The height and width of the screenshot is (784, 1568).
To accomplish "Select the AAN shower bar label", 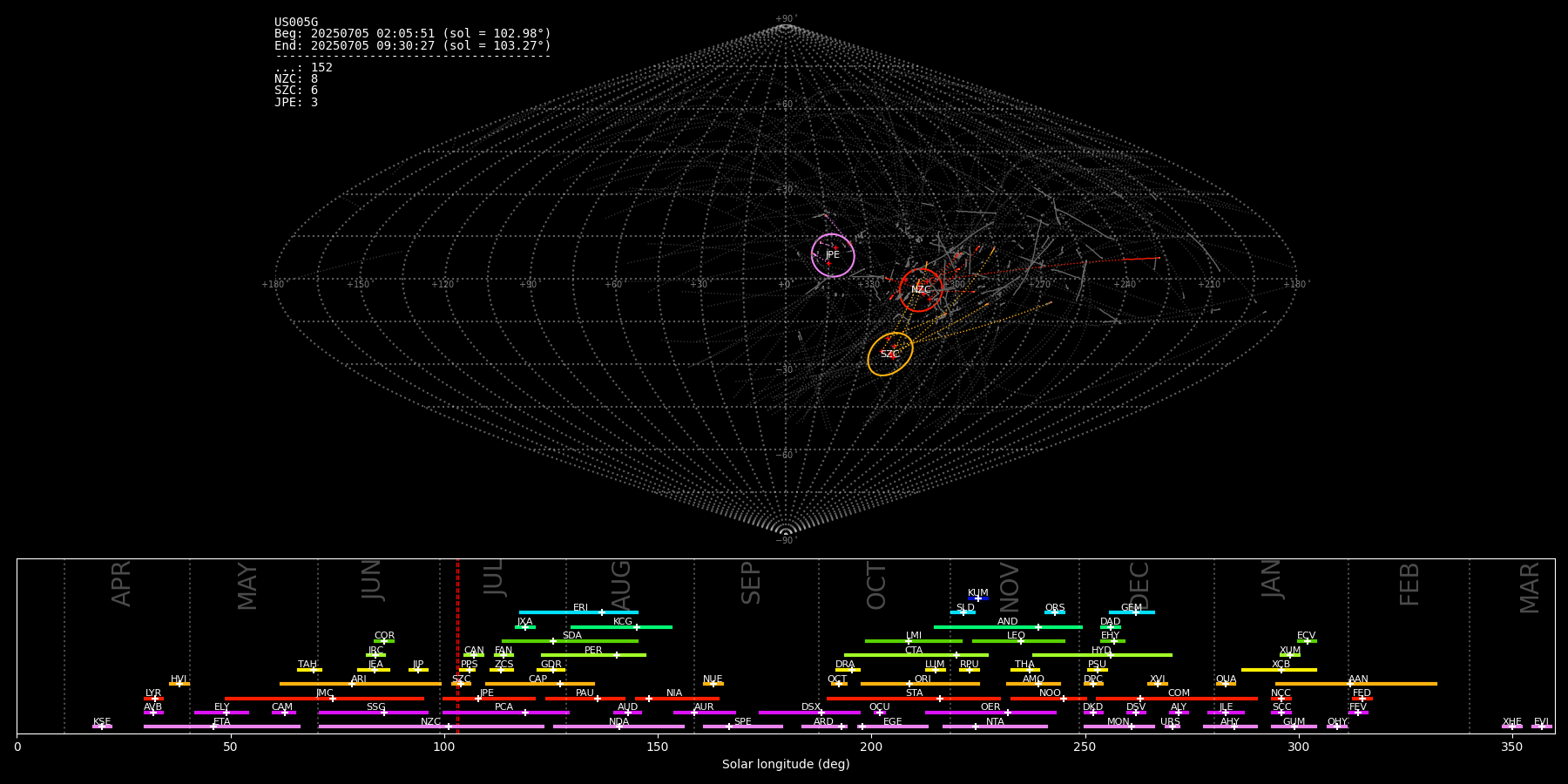I will tap(1358, 679).
